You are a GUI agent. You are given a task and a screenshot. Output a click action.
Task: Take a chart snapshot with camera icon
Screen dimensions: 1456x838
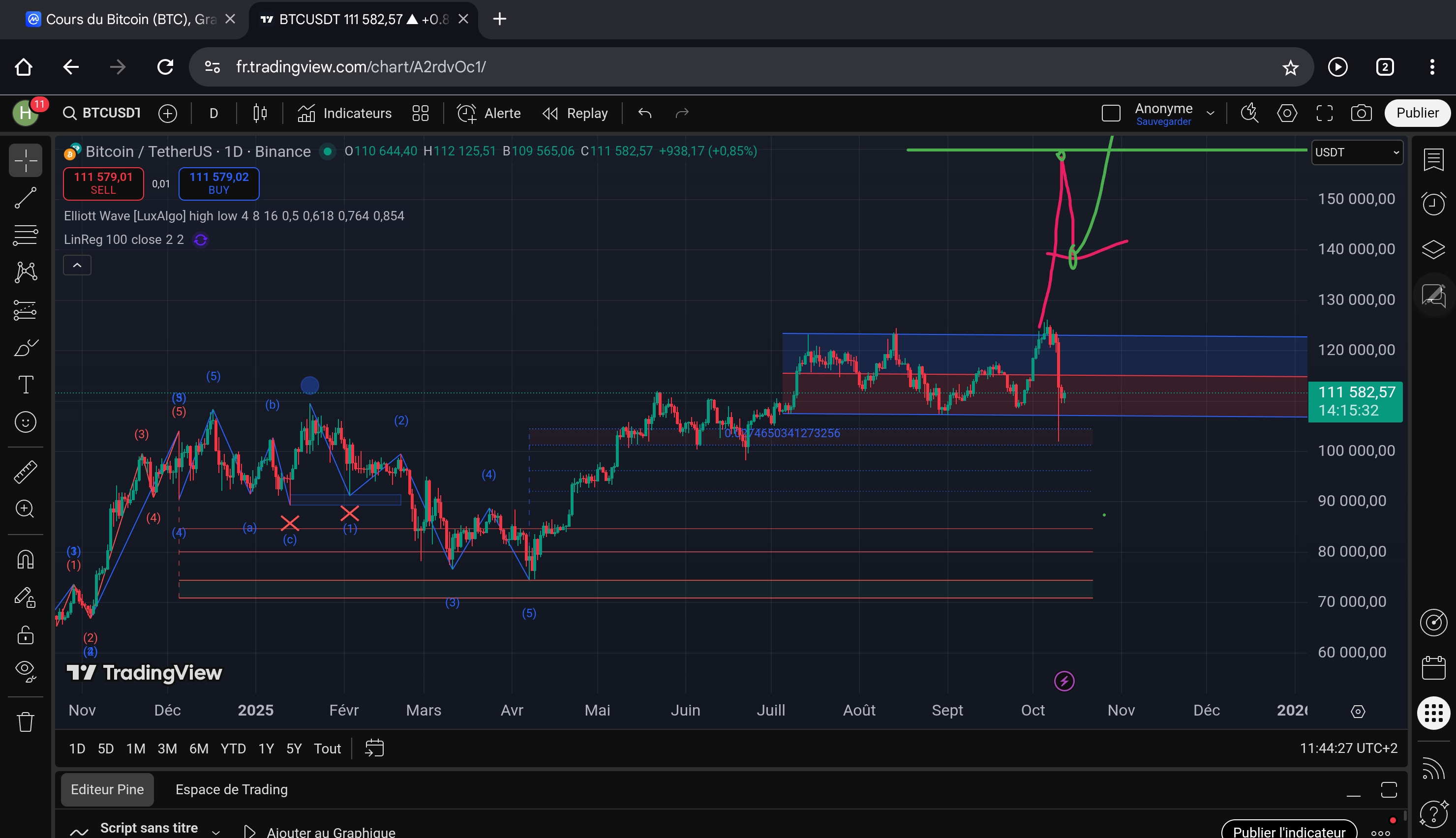[1361, 114]
